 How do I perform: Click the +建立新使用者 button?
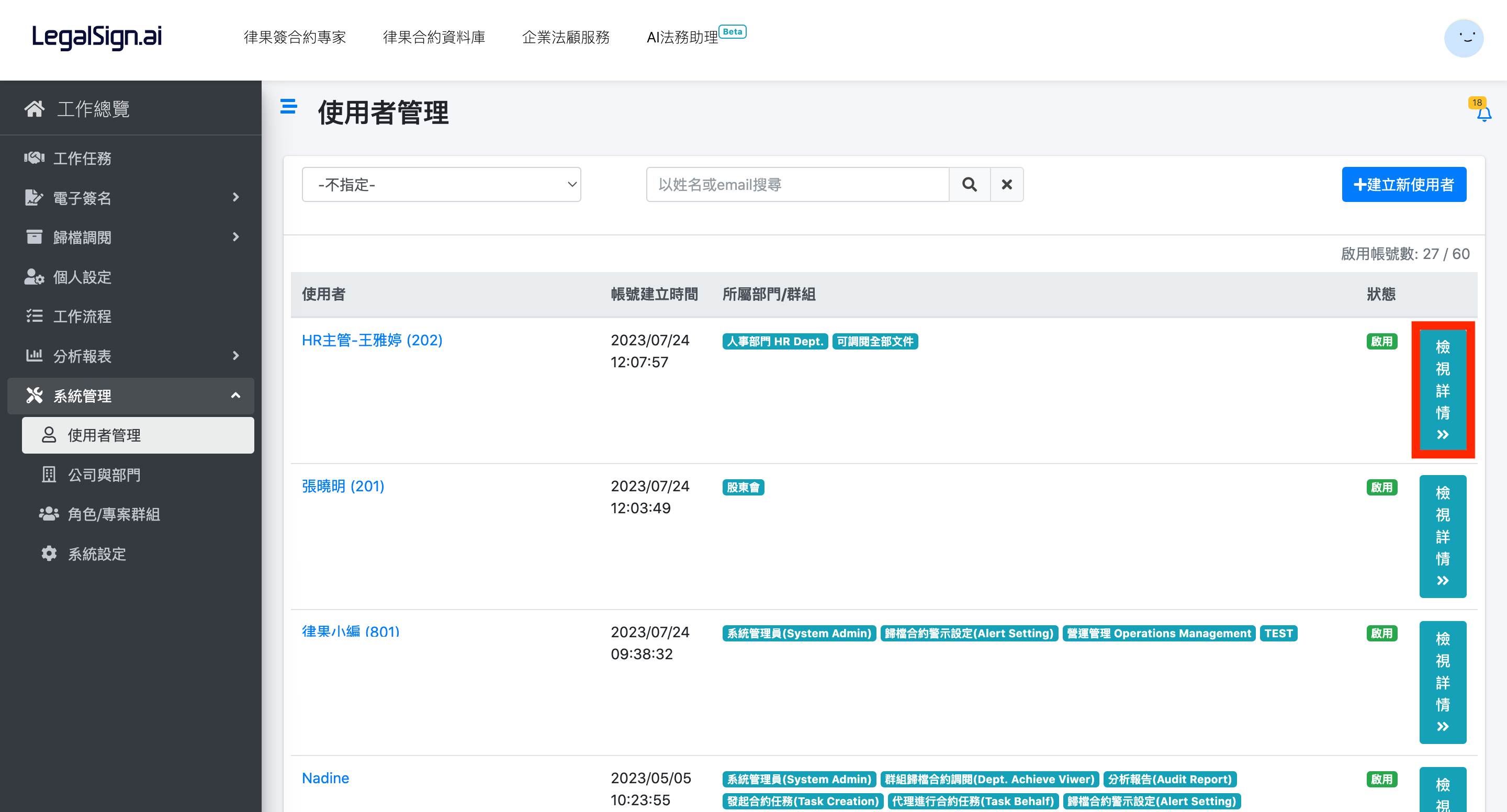point(1403,184)
